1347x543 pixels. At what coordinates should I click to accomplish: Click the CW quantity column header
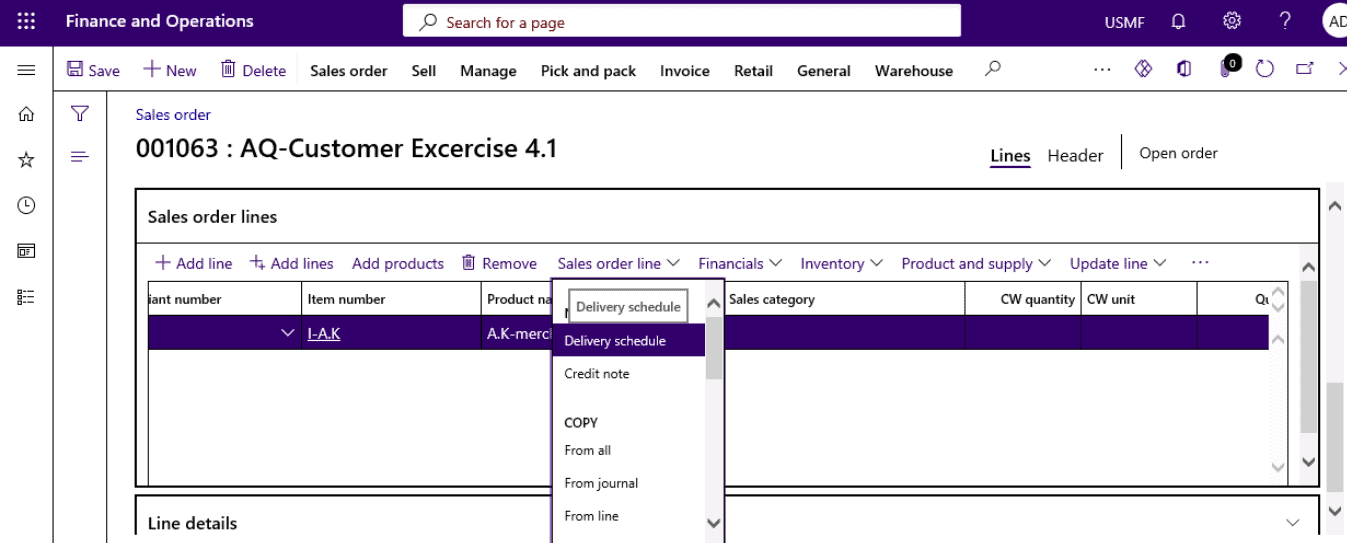(x=1023, y=299)
